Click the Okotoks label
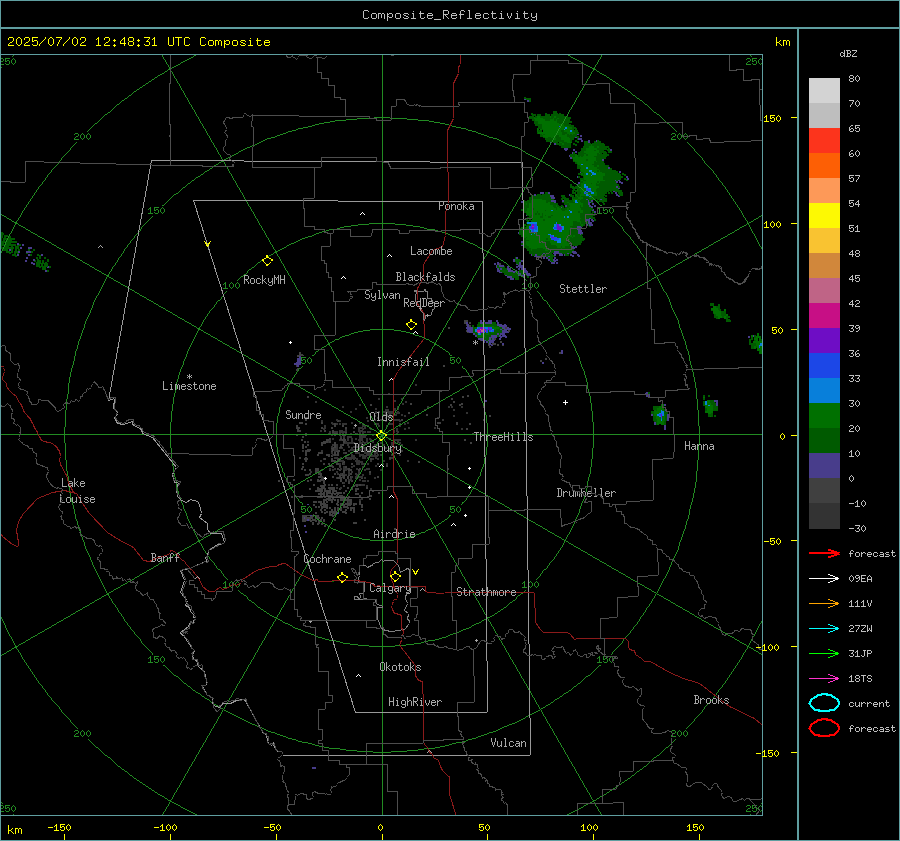Image resolution: width=900 pixels, height=841 pixels. pos(400,667)
